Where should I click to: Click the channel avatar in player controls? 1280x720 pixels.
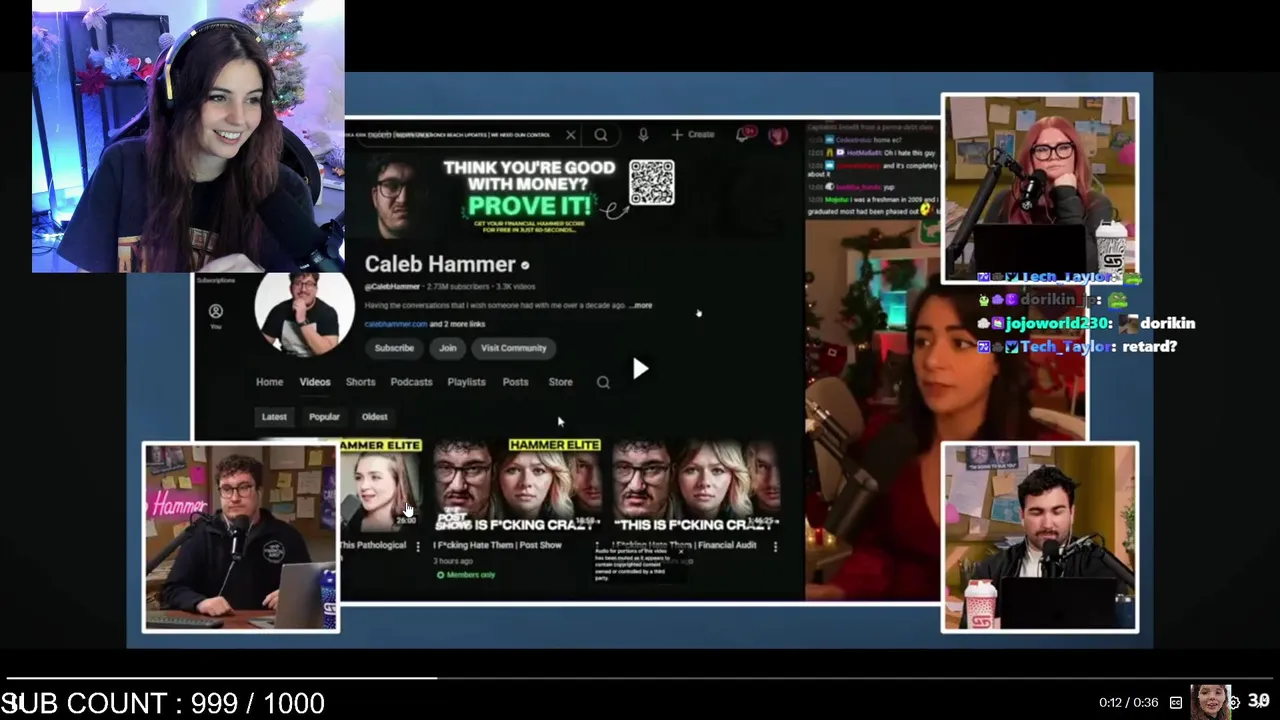(x=1210, y=702)
